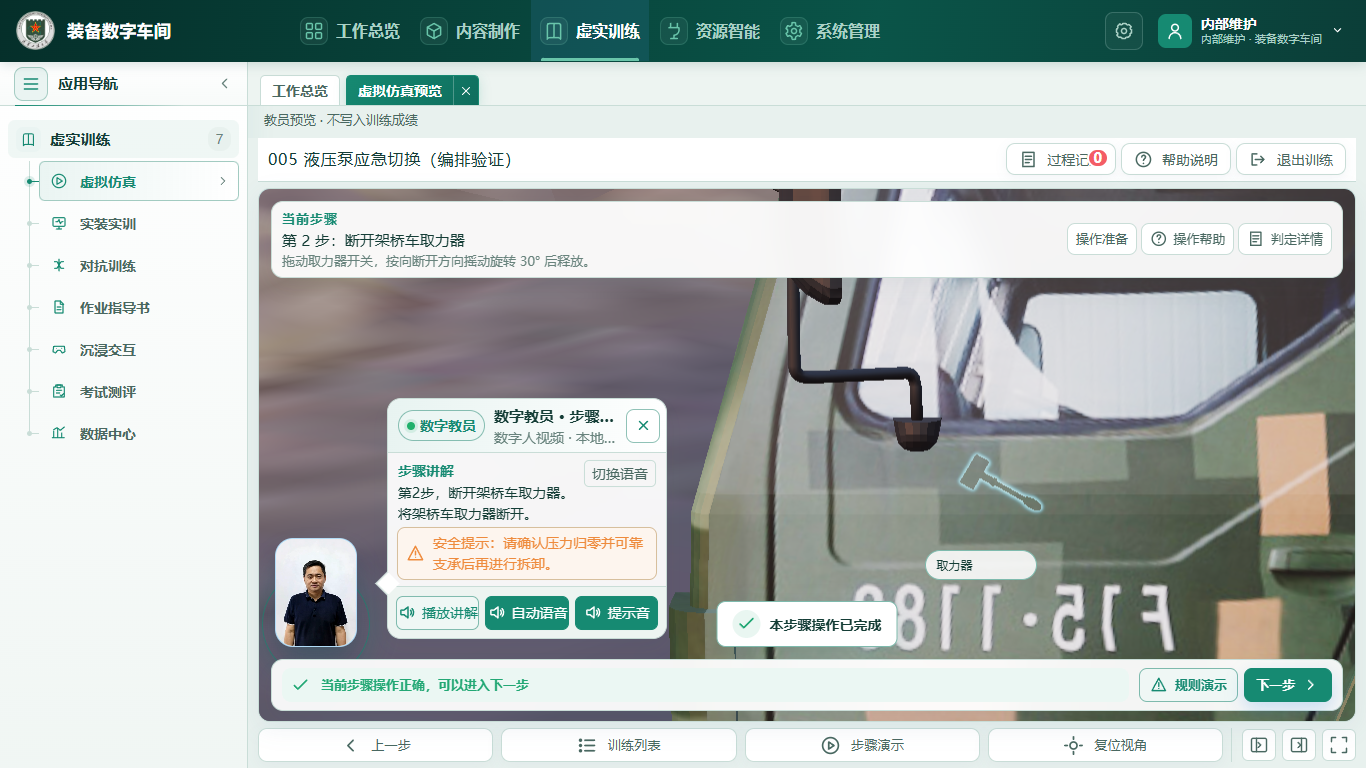Collapse the 应用导航 sidebar with the arrow
Image resolution: width=1366 pixels, height=768 pixels.
(225, 84)
